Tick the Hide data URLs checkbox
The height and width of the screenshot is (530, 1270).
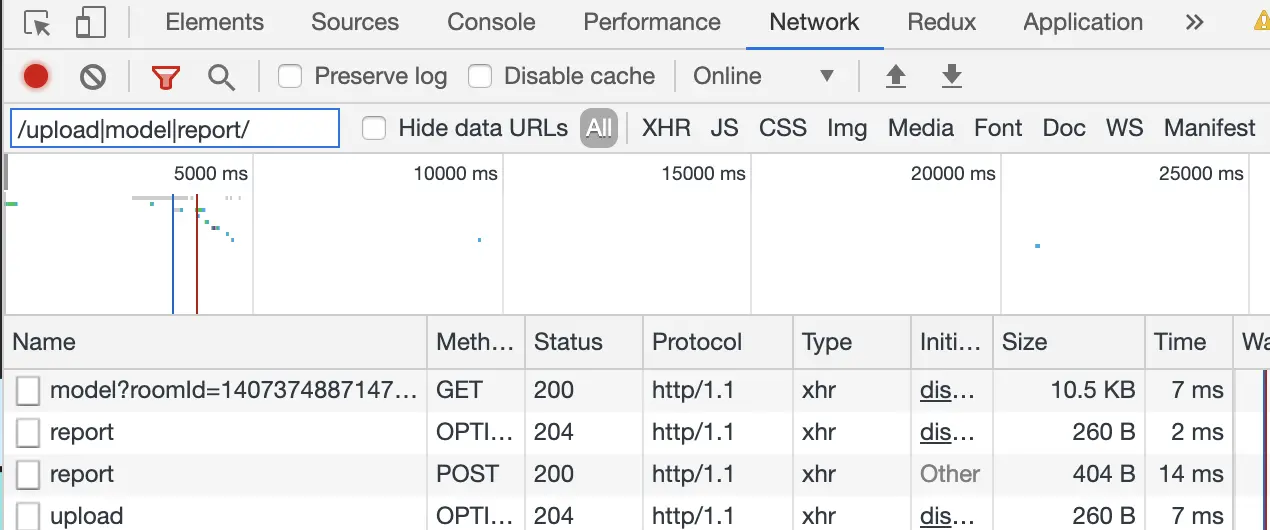374,128
